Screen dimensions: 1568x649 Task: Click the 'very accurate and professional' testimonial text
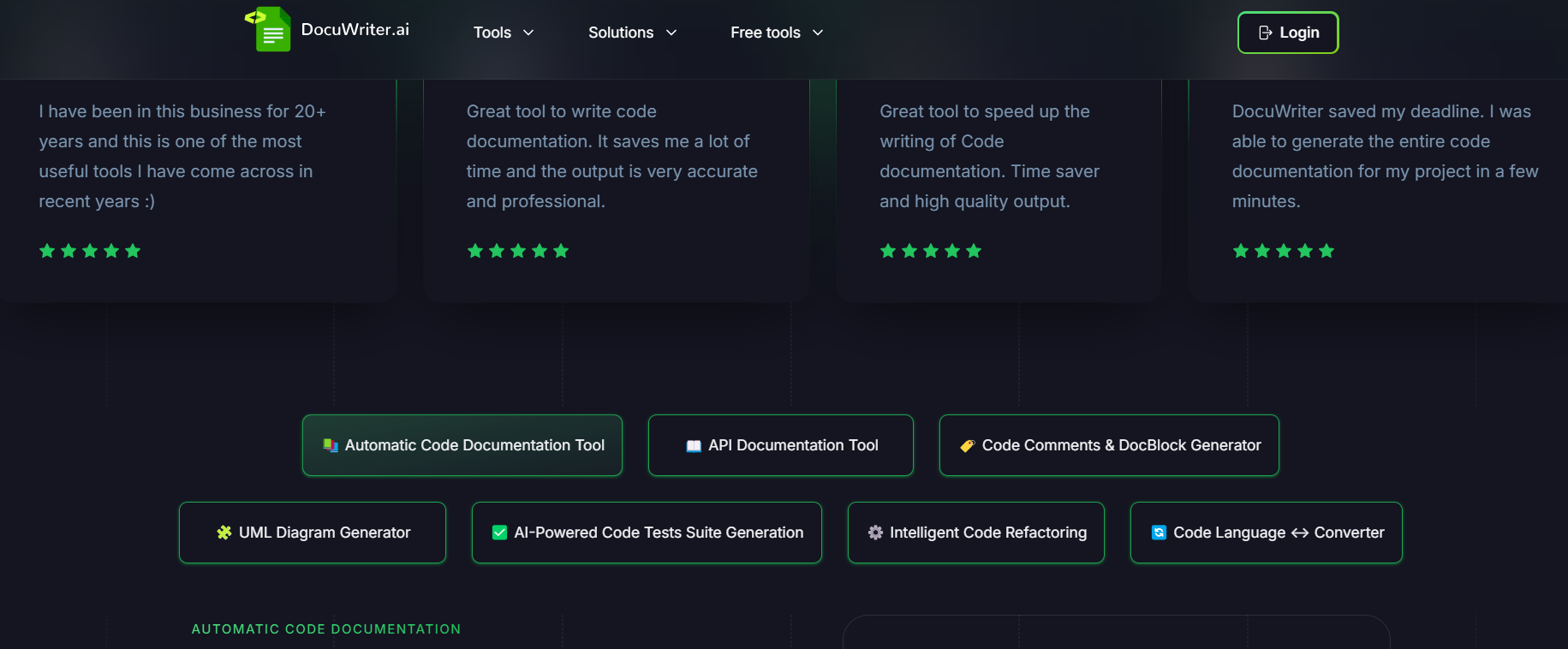pyautogui.click(x=612, y=156)
